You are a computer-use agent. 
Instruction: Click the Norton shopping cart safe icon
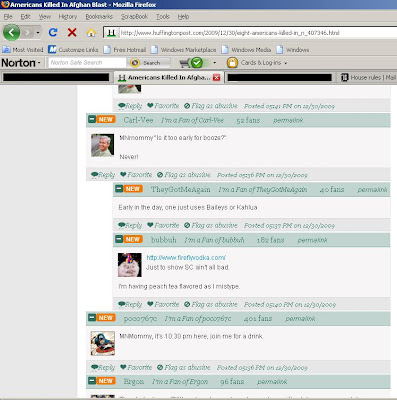point(191,63)
